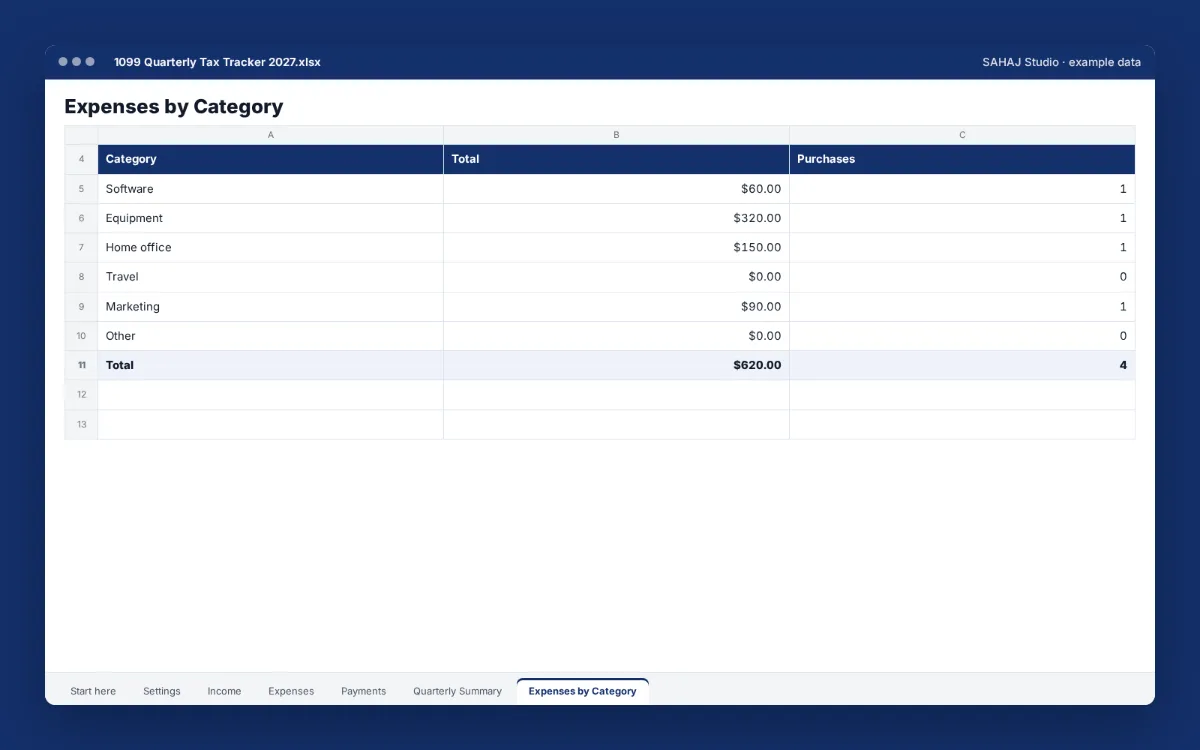Click the Total column header cell

click(x=616, y=160)
